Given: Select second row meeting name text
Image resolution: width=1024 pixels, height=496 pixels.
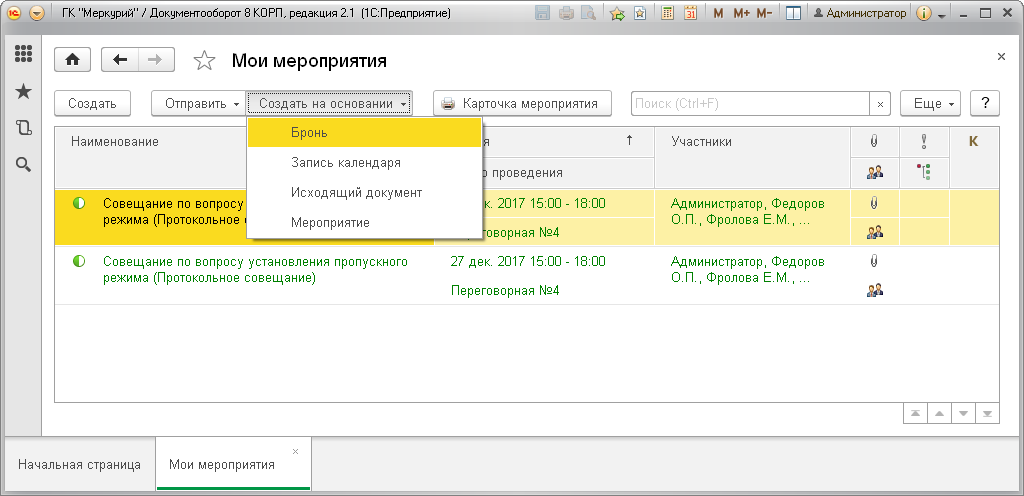Looking at the screenshot, I should click(x=255, y=270).
